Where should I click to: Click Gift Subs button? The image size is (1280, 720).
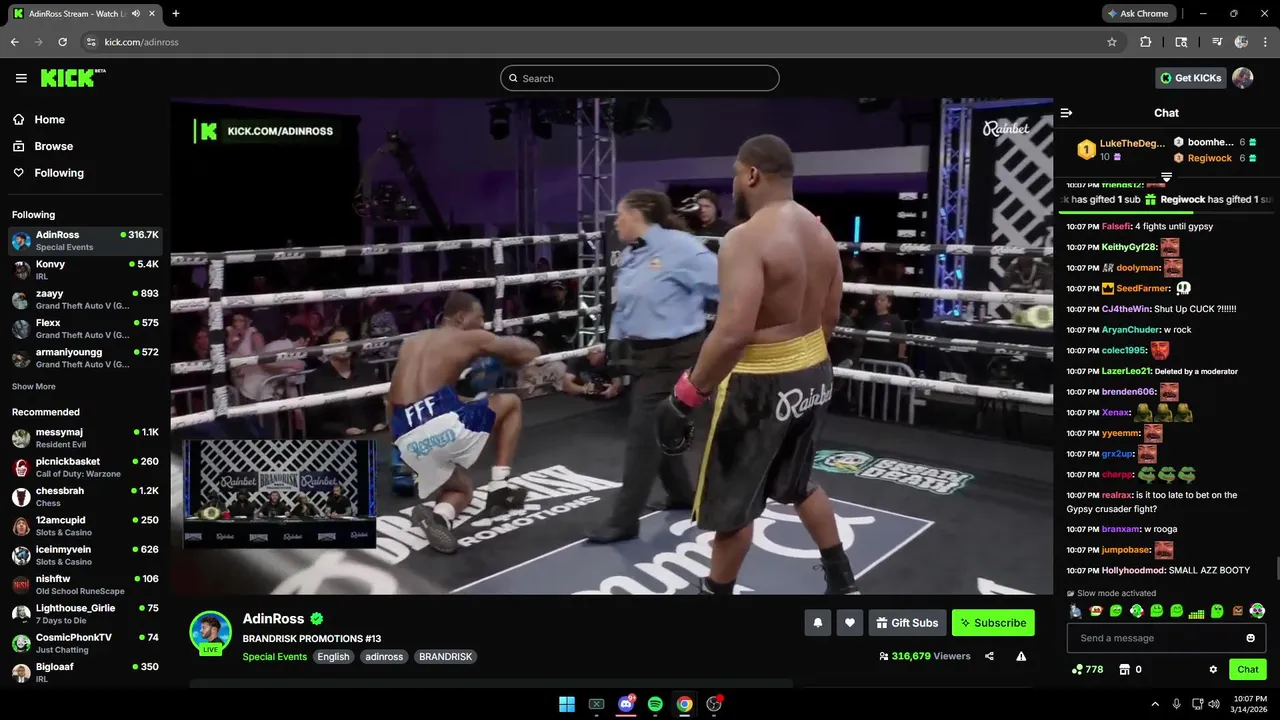point(907,623)
